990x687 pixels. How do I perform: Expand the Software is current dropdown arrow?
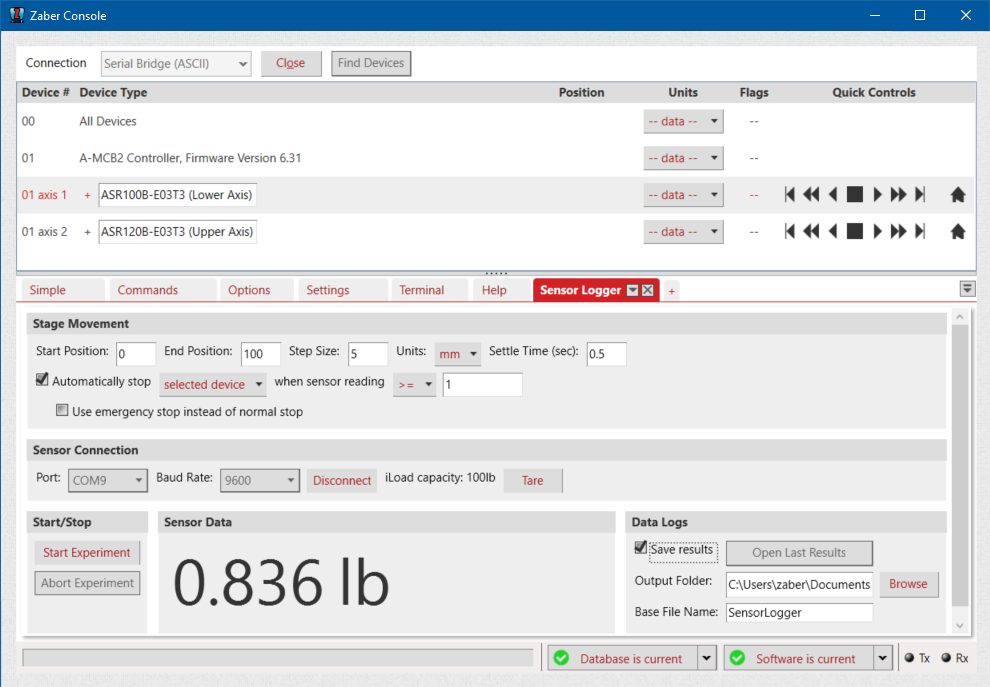click(883, 658)
